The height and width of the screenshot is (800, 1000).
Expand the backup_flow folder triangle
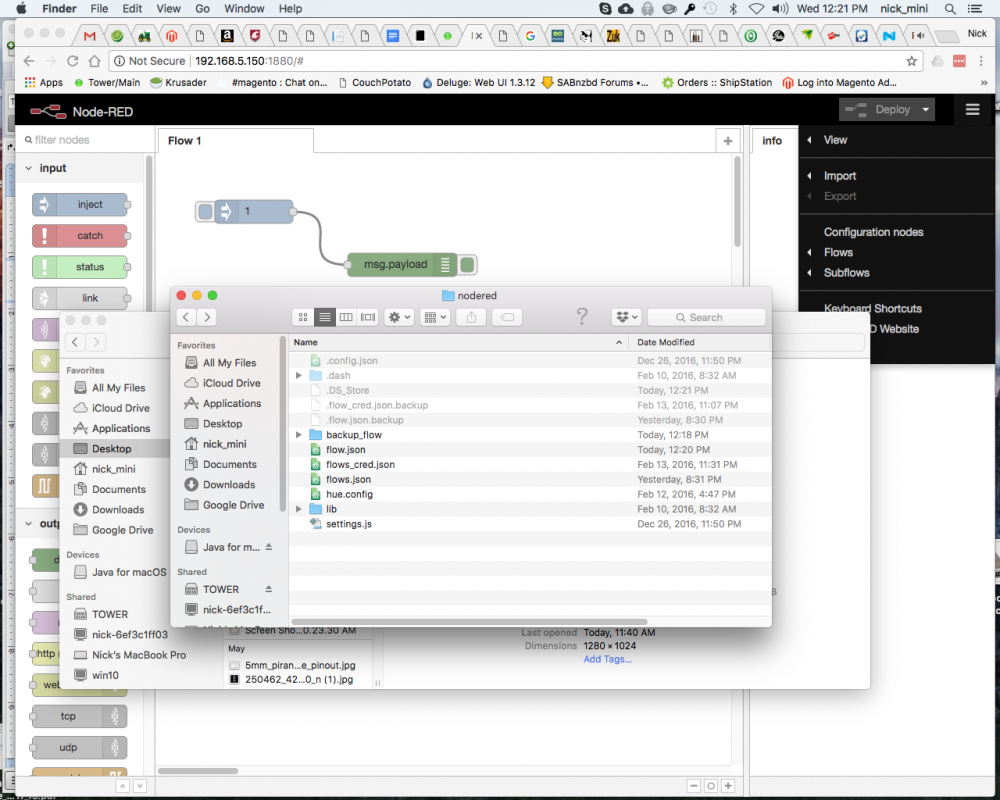(298, 435)
